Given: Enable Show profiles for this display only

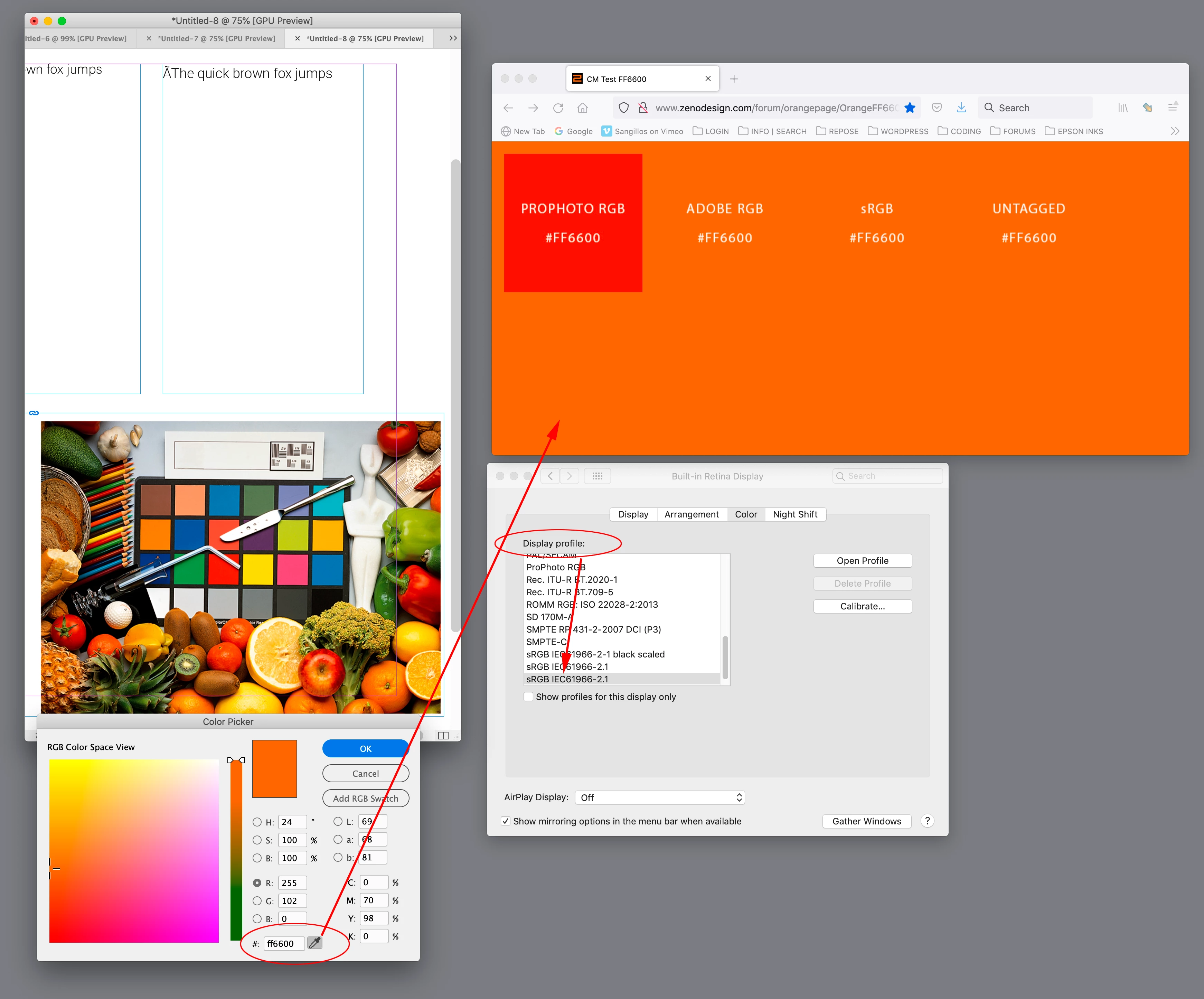Looking at the screenshot, I should pos(529,697).
